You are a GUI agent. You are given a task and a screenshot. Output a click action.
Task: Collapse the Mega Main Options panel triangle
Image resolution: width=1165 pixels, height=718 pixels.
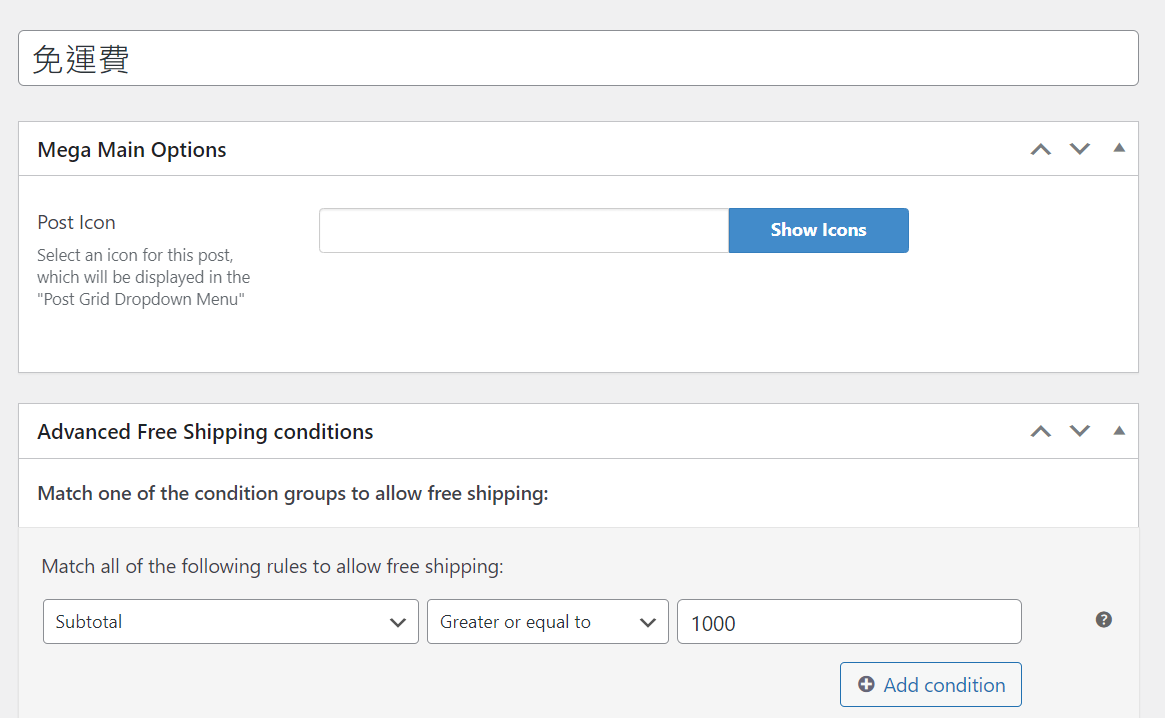1119,148
